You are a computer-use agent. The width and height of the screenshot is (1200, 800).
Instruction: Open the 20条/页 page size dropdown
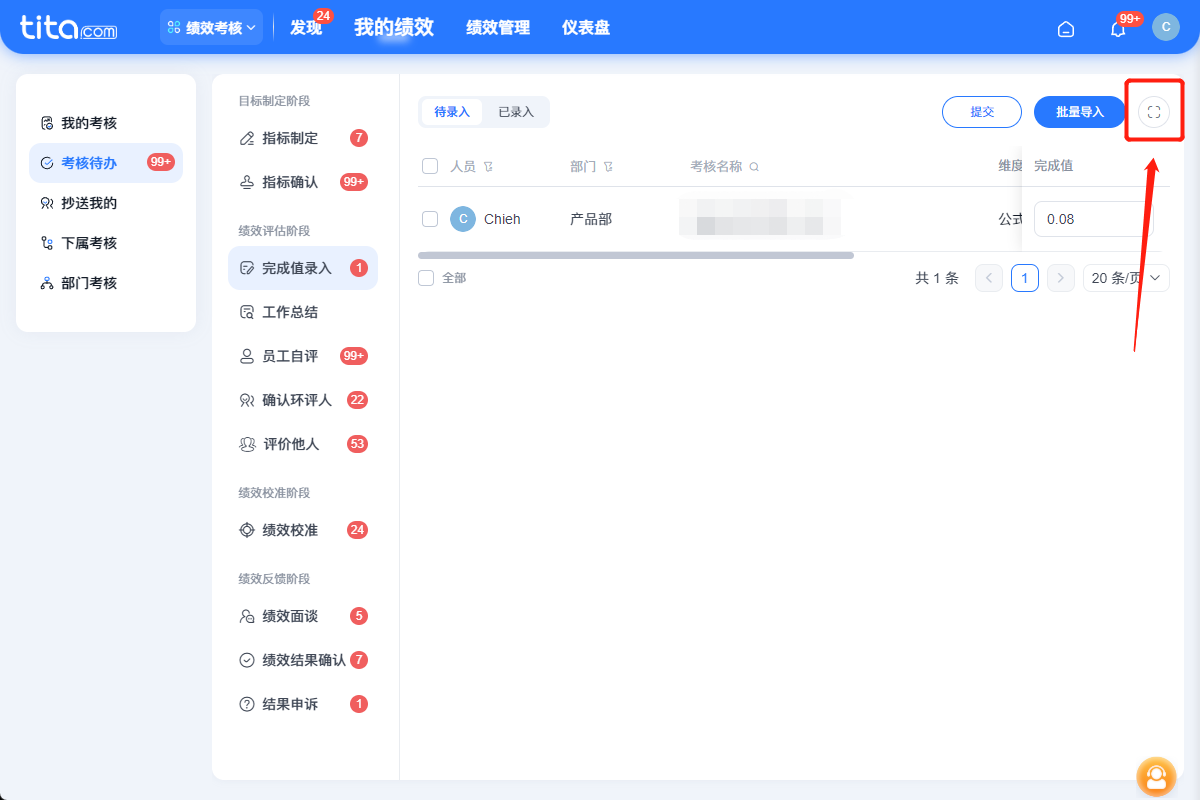pyautogui.click(x=1126, y=277)
